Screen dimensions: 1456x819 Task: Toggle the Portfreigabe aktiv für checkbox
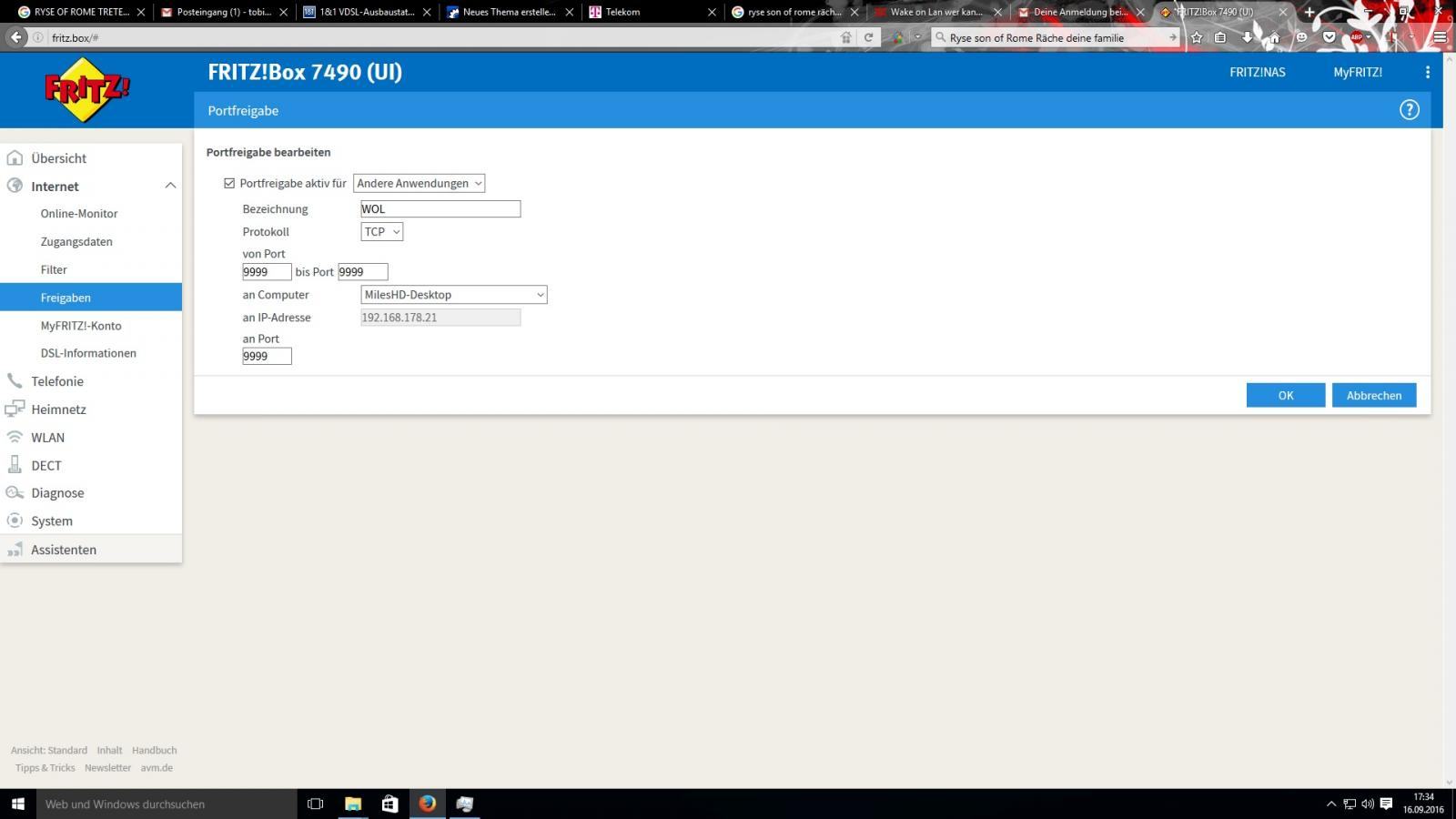click(229, 183)
